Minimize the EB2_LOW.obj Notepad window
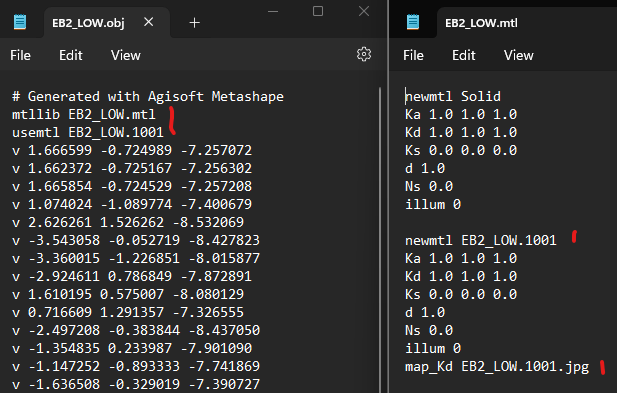 (x=273, y=11)
